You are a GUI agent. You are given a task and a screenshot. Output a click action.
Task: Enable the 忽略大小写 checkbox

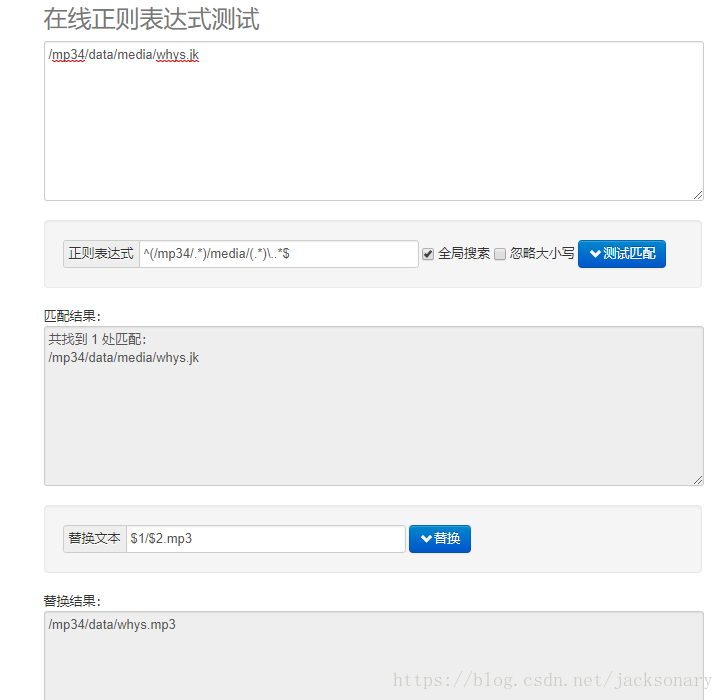click(x=500, y=254)
